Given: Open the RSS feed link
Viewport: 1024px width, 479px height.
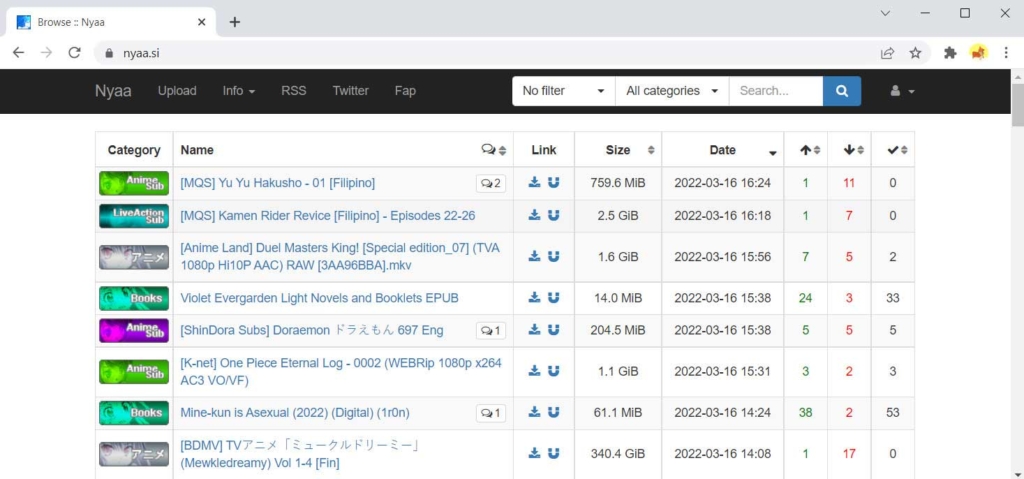Looking at the screenshot, I should [293, 91].
